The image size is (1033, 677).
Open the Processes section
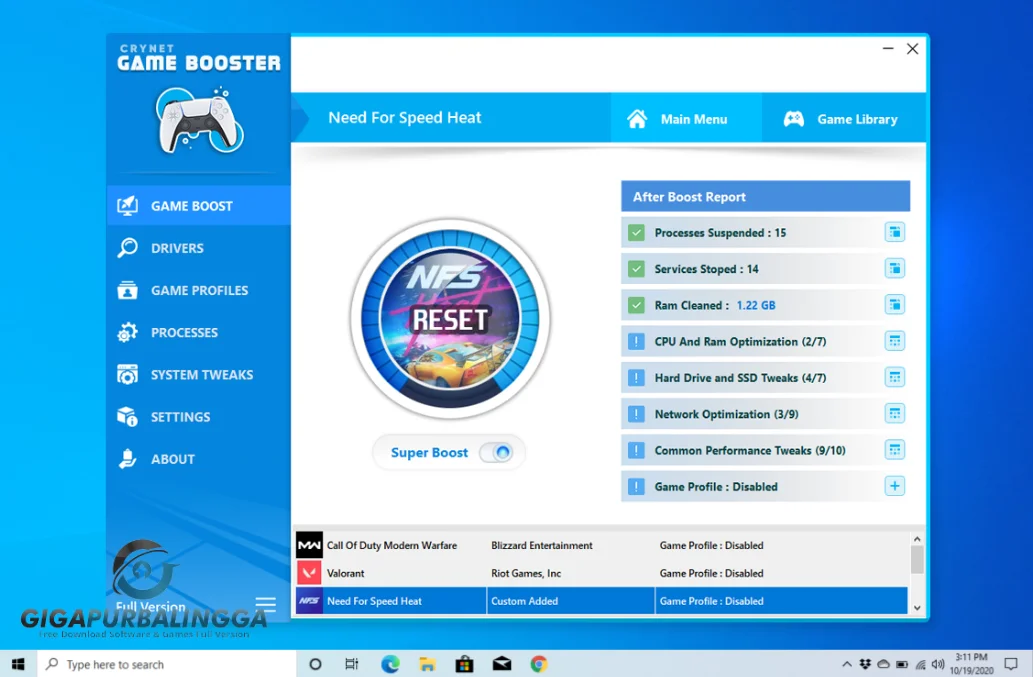(198, 332)
